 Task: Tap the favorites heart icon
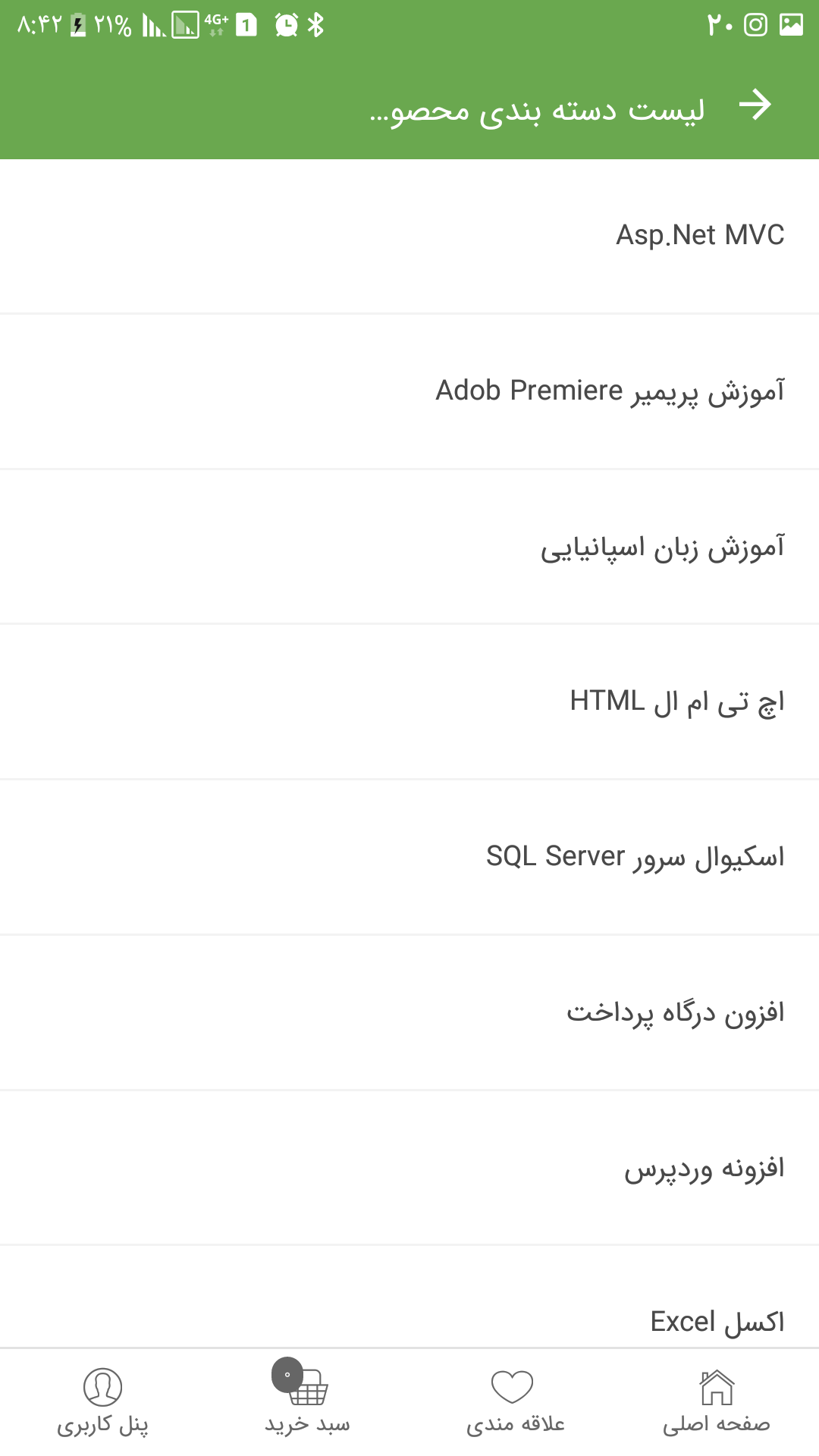point(513,1387)
